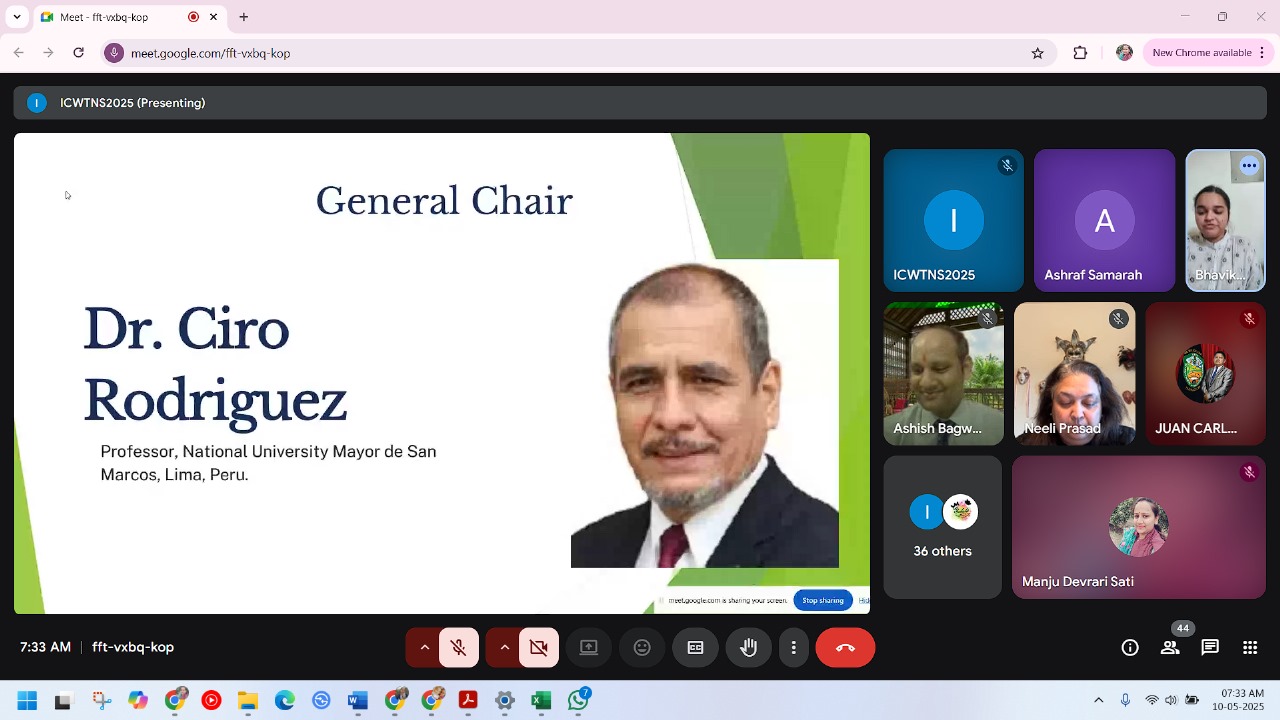1280x720 pixels.
Task: Open meeting details info icon
Action: [1130, 648]
